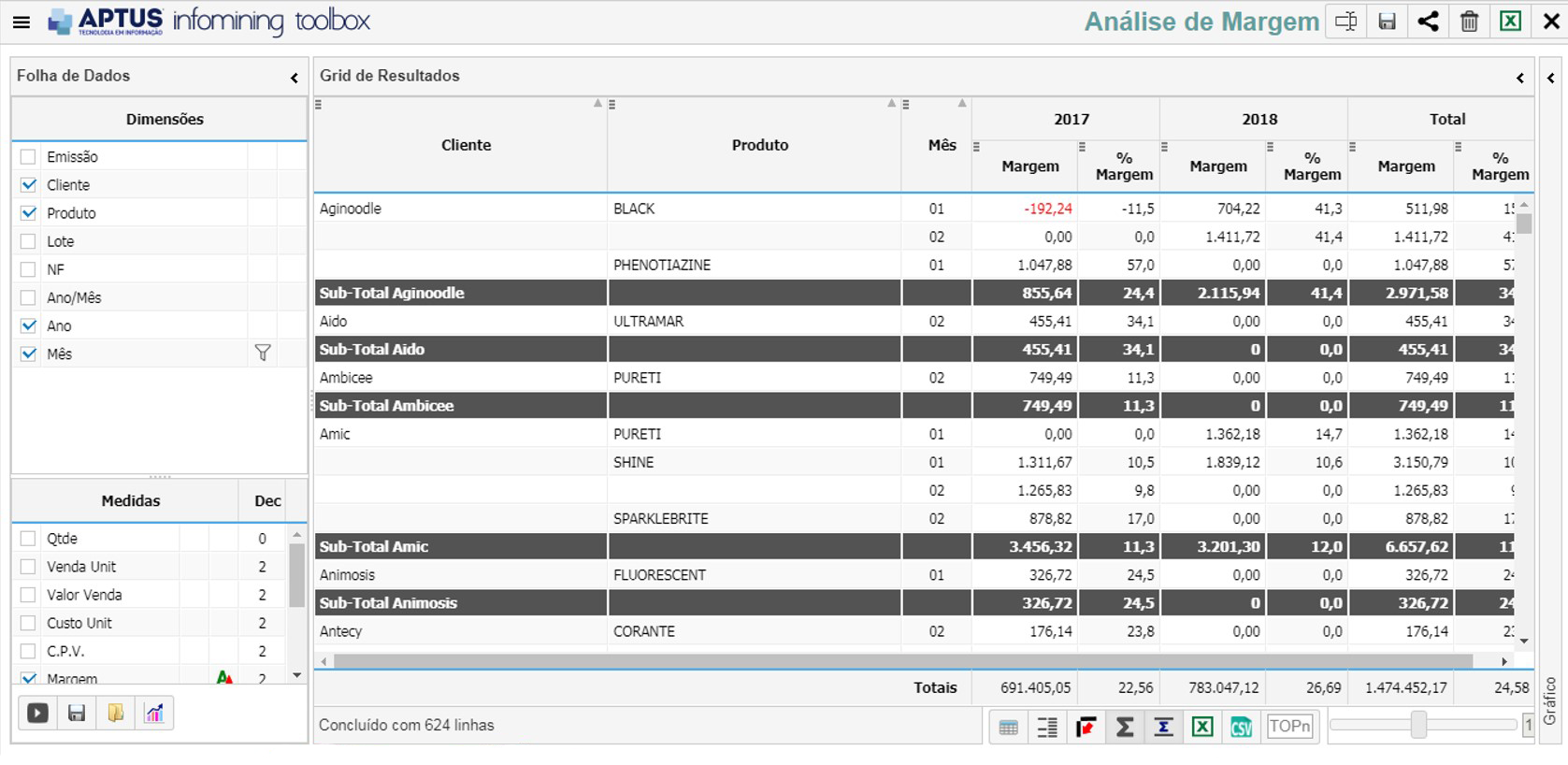The image size is (1568, 765).
Task: Click the grid's horizontal scrollbar
Action: tap(902, 661)
